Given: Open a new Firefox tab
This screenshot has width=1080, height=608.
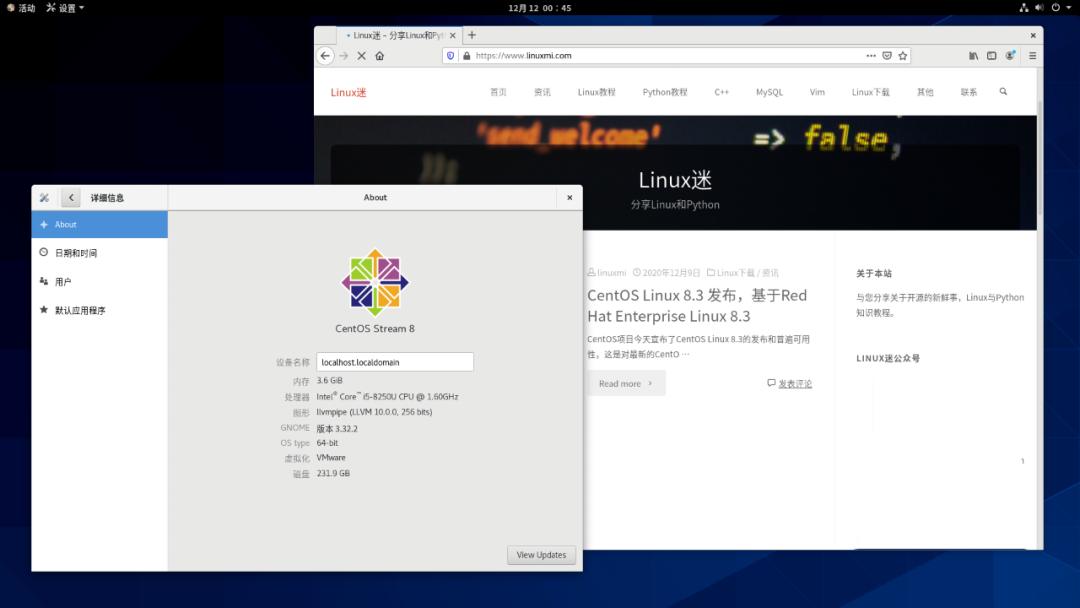Looking at the screenshot, I should tap(472, 35).
